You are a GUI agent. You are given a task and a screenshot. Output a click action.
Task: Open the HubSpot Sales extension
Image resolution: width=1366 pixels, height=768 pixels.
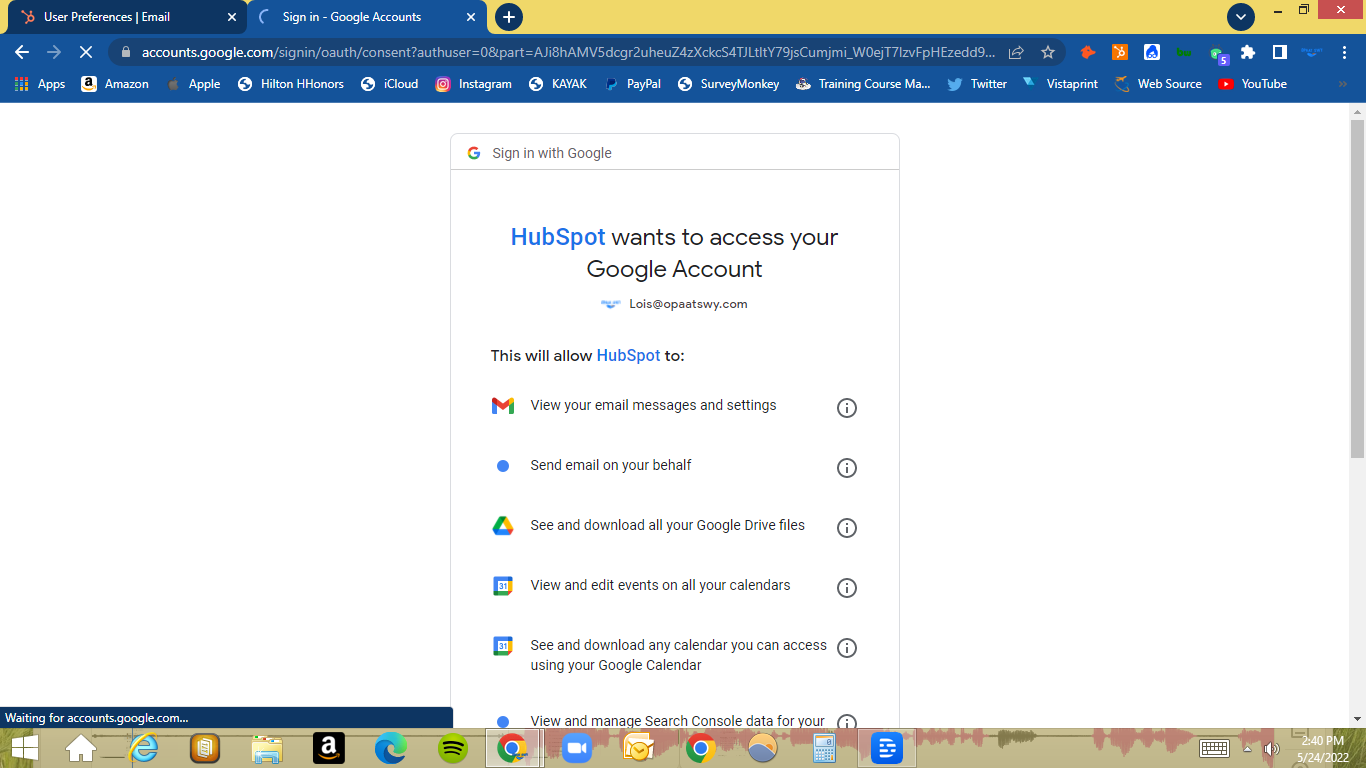pyautogui.click(x=1120, y=52)
